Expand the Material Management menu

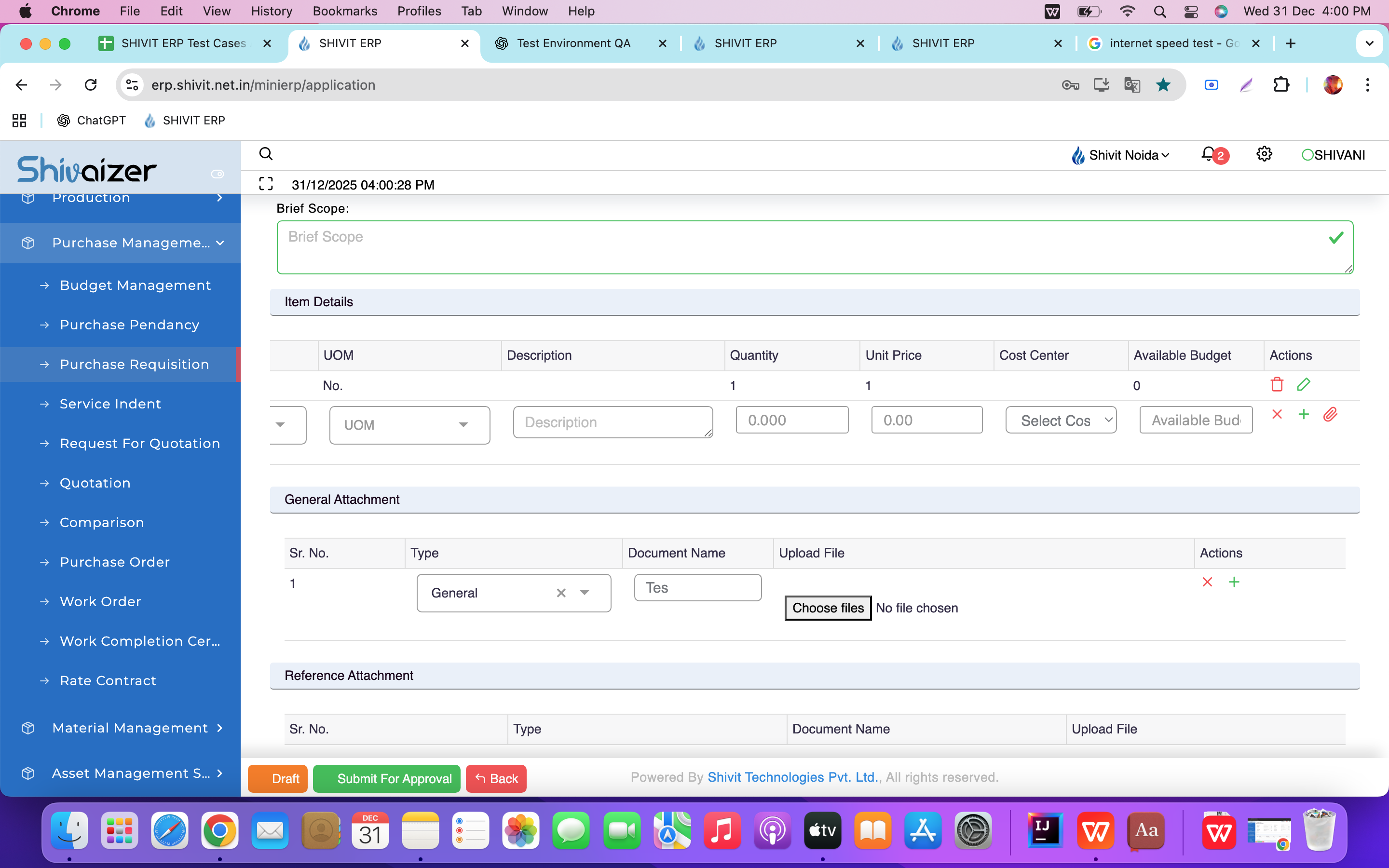131,728
